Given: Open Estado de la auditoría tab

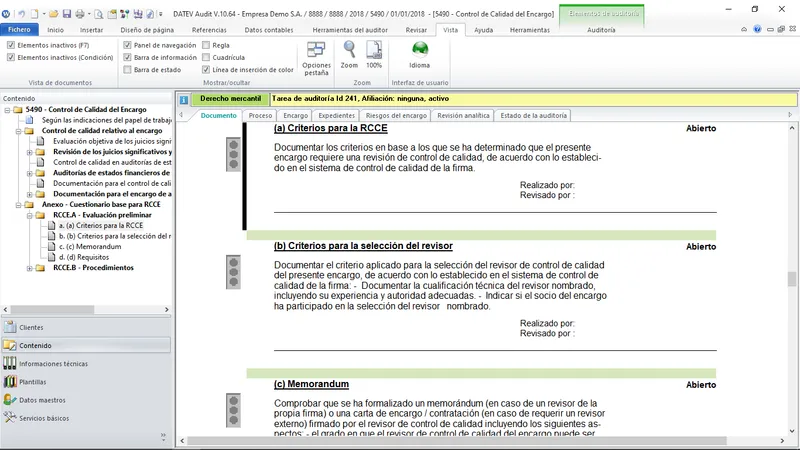Looking at the screenshot, I should (533, 116).
